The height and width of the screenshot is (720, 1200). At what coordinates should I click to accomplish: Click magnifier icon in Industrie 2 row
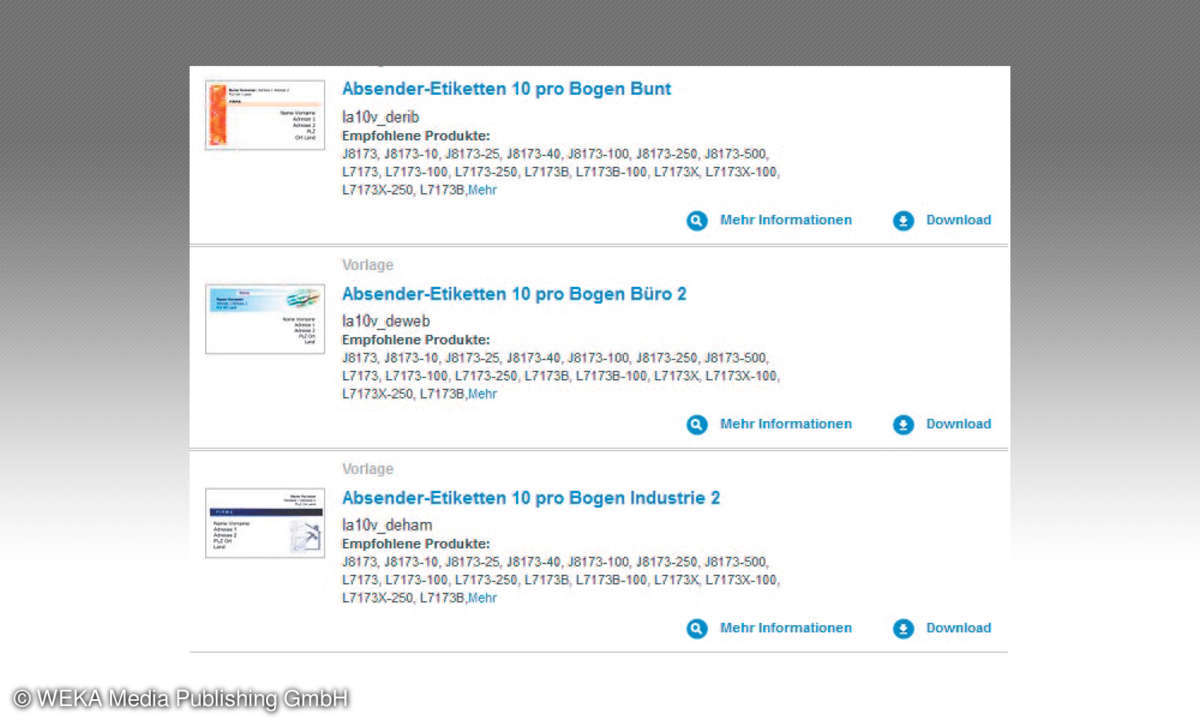697,629
